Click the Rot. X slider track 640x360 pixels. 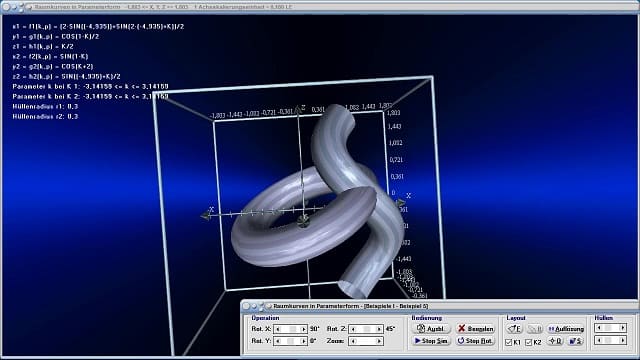[x=291, y=329]
